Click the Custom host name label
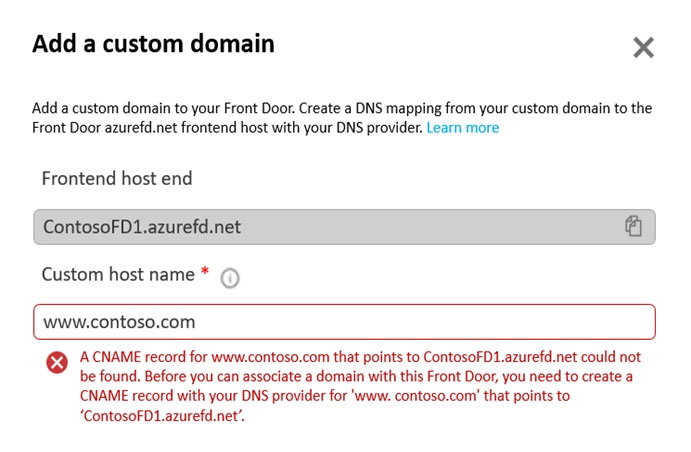691x452 pixels. pyautogui.click(x=118, y=274)
